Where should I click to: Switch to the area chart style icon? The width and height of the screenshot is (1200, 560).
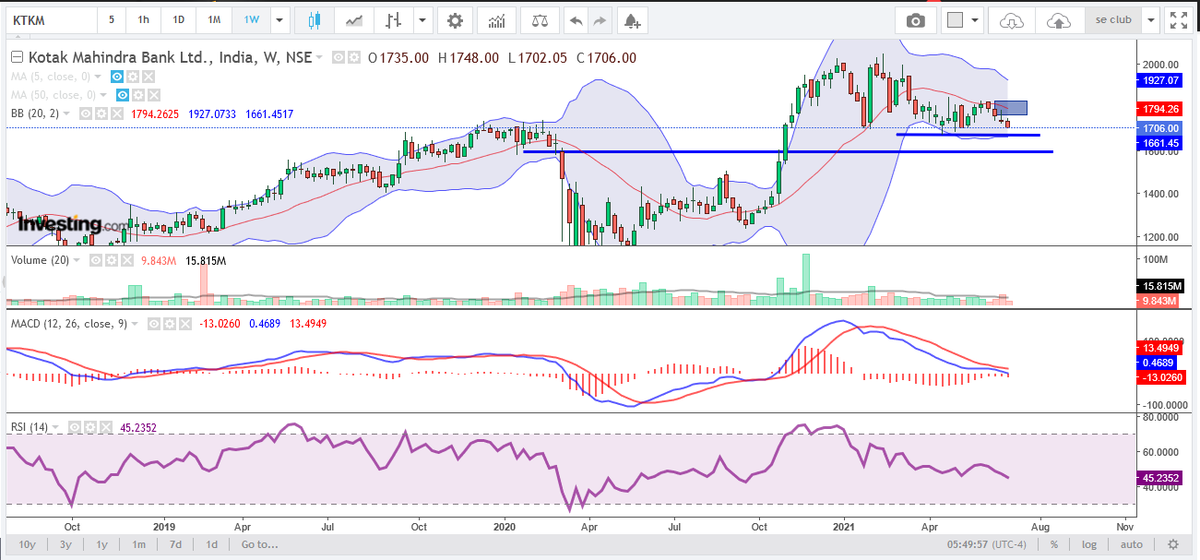pyautogui.click(x=353, y=20)
